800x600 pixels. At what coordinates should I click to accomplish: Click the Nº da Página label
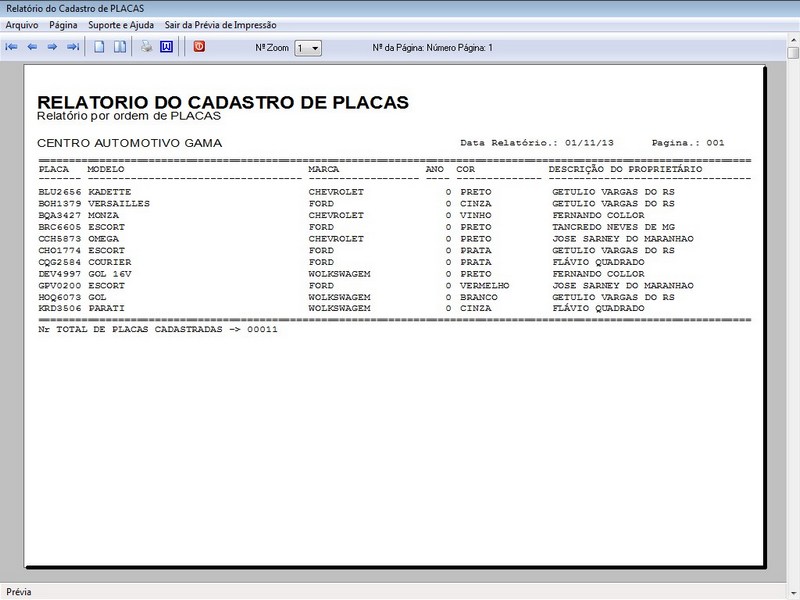click(x=433, y=48)
